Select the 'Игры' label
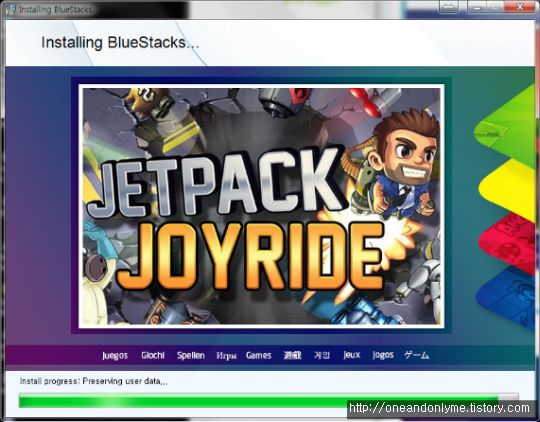This screenshot has height=422, width=540. [226, 356]
